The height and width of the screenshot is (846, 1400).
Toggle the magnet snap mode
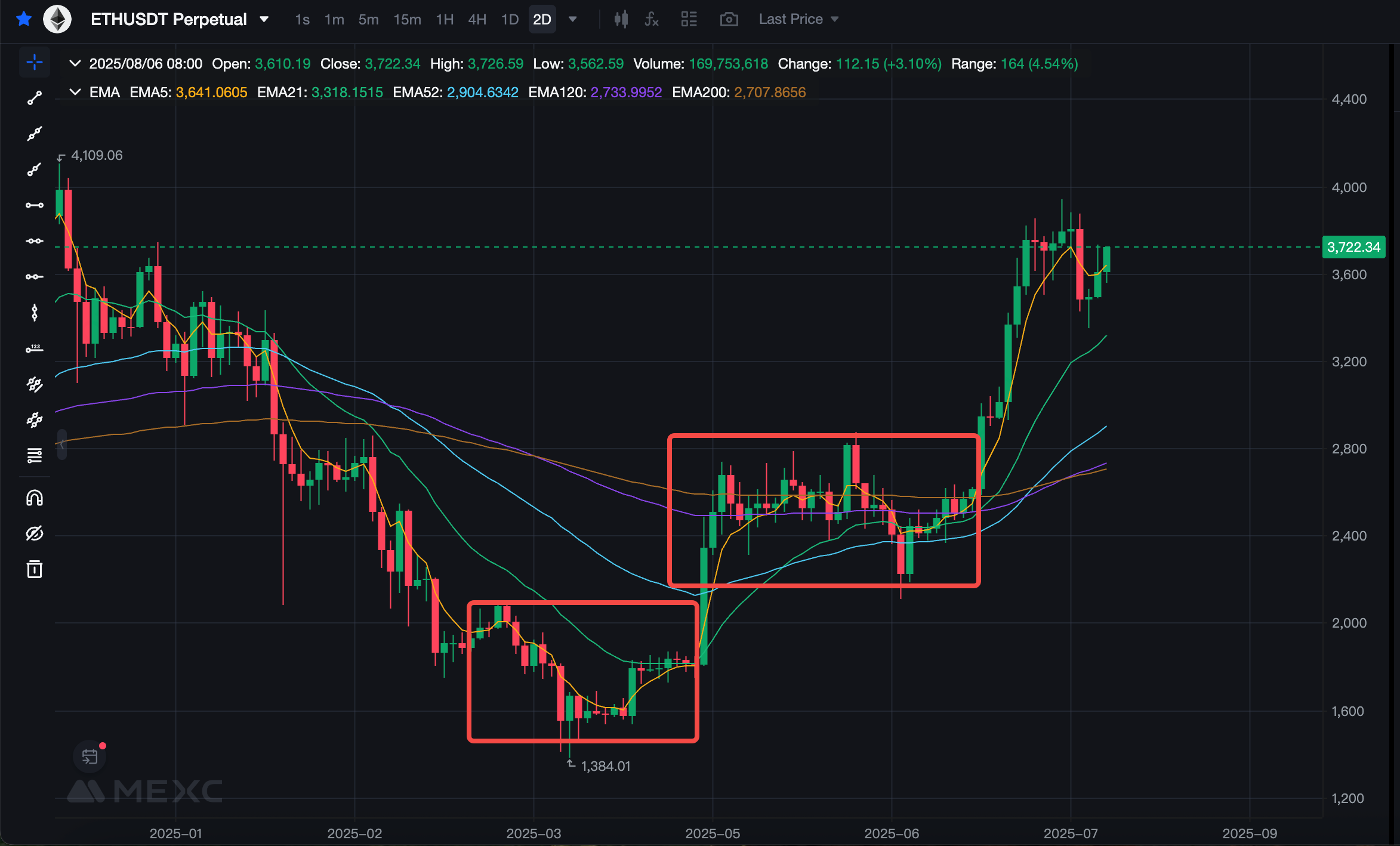(x=35, y=498)
